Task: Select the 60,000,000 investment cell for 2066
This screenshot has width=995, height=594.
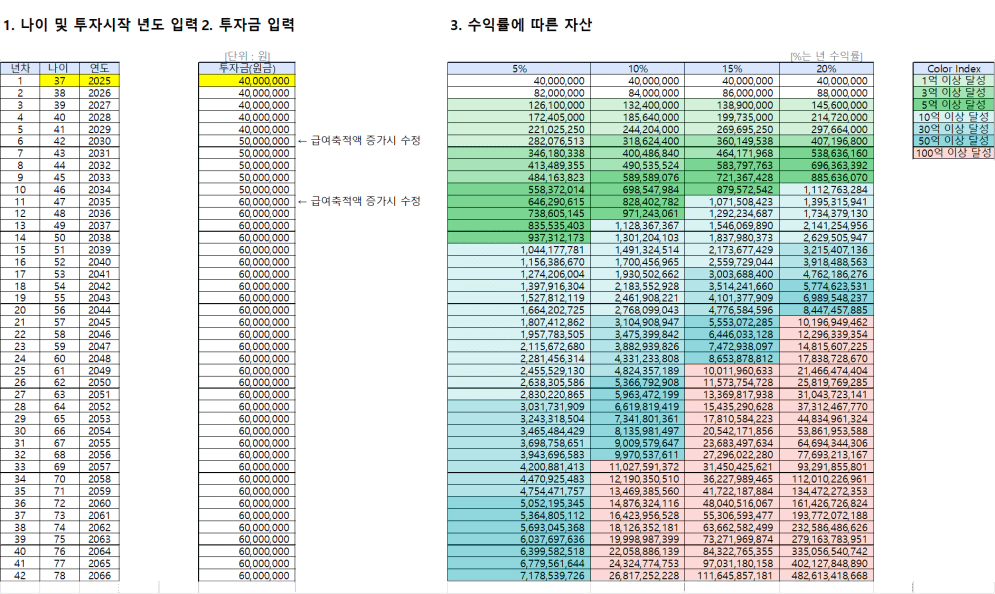Action: [247, 576]
